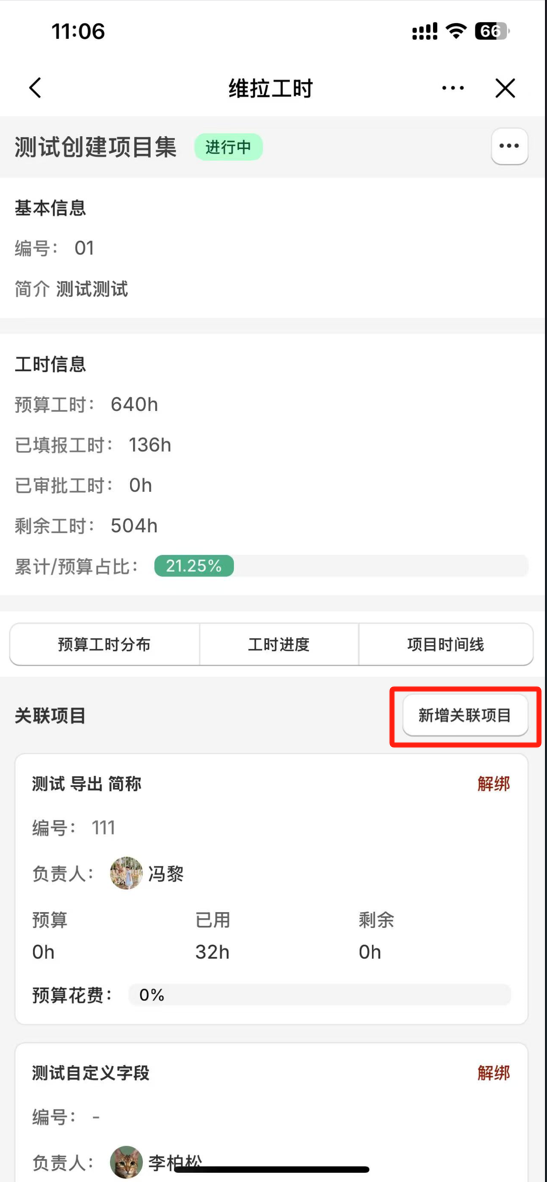Open the header three-dot more menu
547x1182 pixels.
(x=453, y=88)
